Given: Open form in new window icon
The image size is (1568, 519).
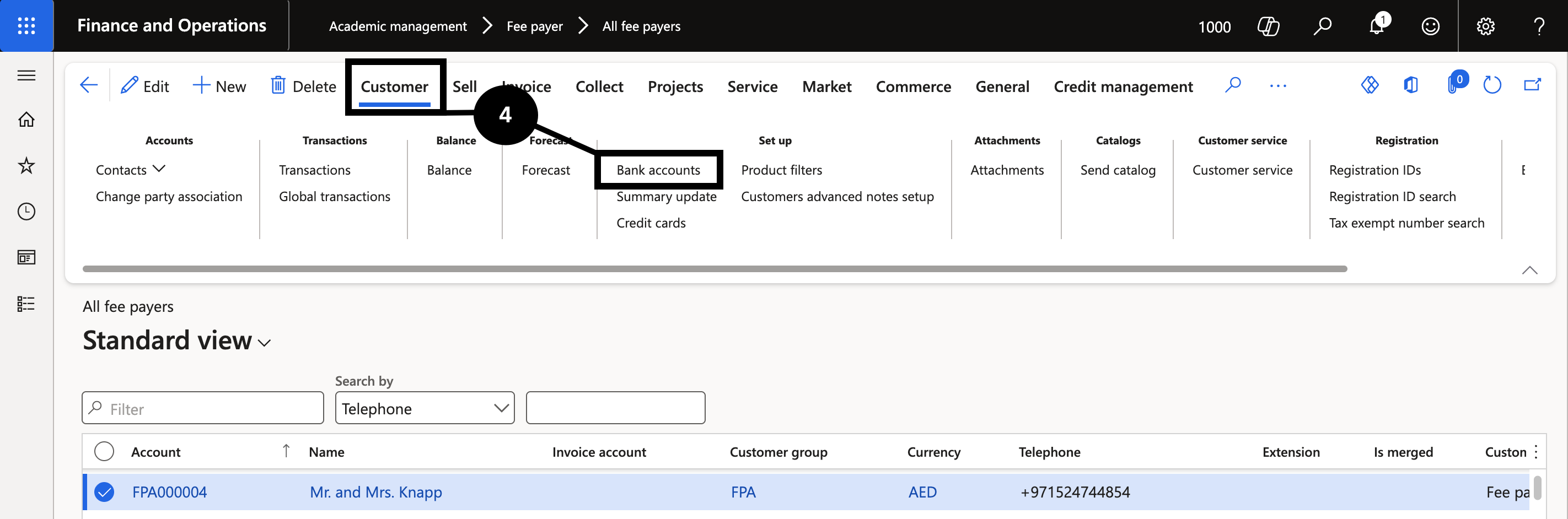Looking at the screenshot, I should (x=1532, y=85).
